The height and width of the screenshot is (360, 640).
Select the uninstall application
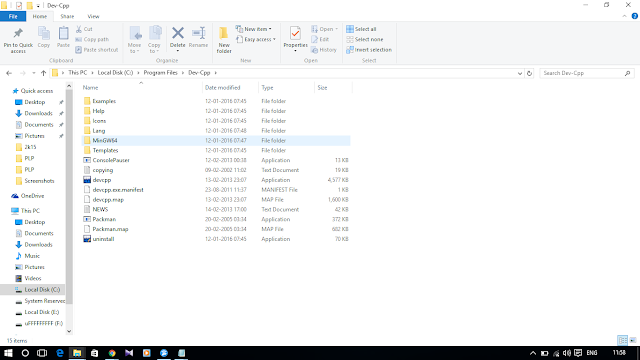pos(216,239)
